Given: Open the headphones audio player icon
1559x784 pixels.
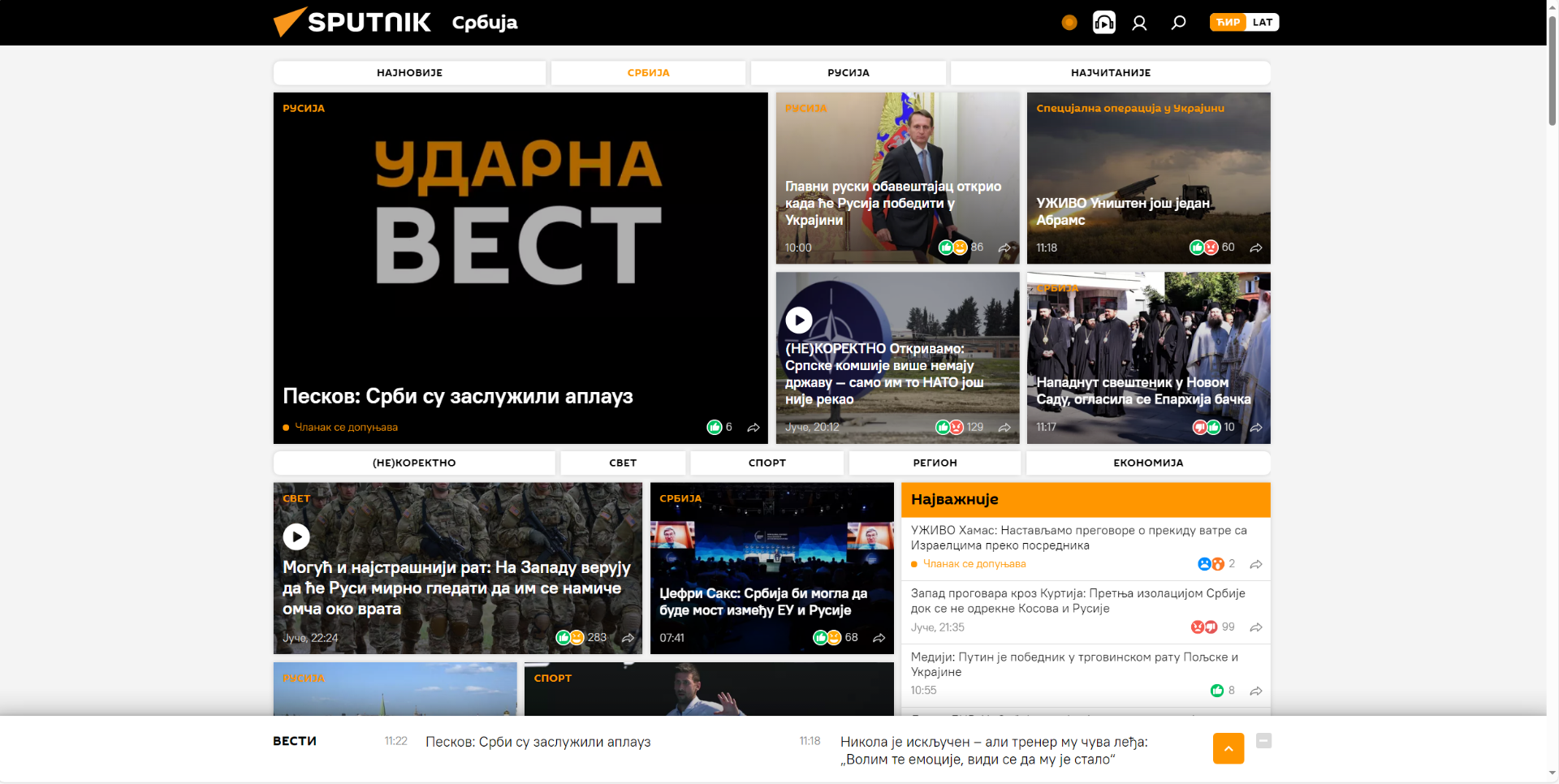Looking at the screenshot, I should [1104, 22].
